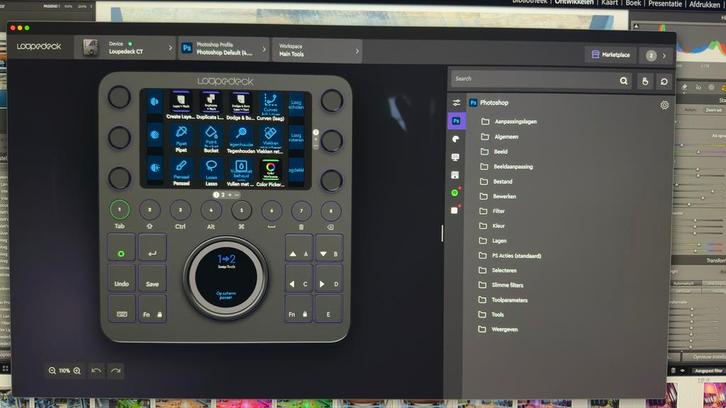This screenshot has height=408, width=726.
Task: Open Boek module in Lightroom window
Action: click(633, 3)
